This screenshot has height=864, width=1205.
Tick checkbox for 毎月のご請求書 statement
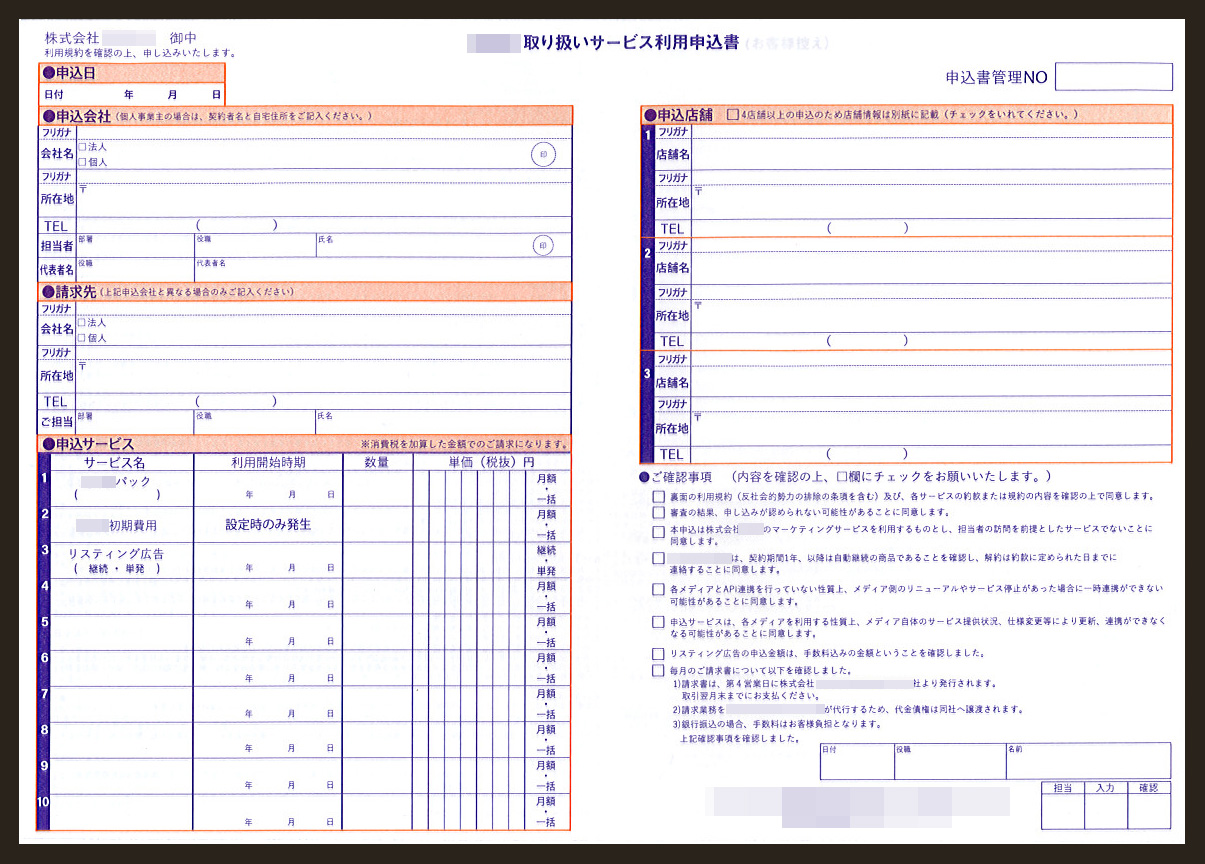(658, 670)
